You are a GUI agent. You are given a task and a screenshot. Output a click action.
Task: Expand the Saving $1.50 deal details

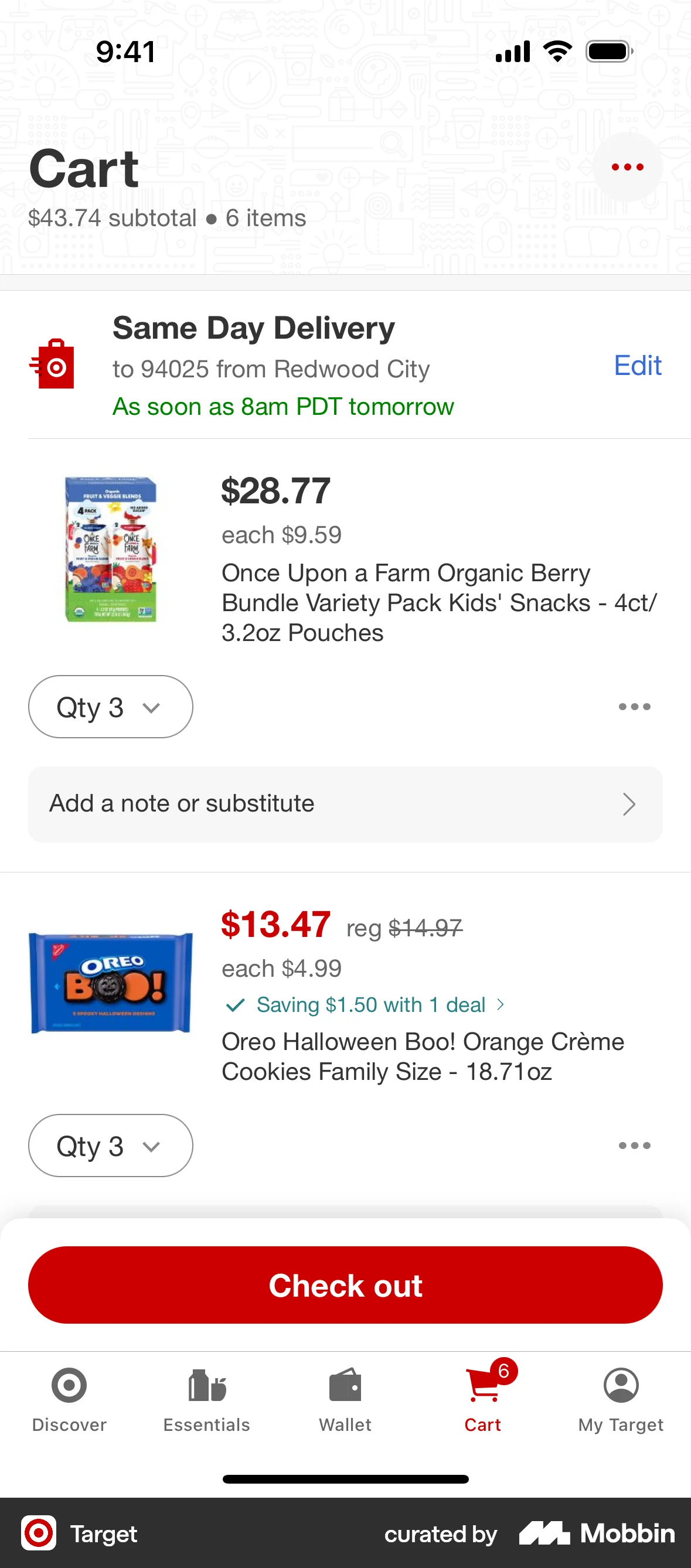(366, 1004)
